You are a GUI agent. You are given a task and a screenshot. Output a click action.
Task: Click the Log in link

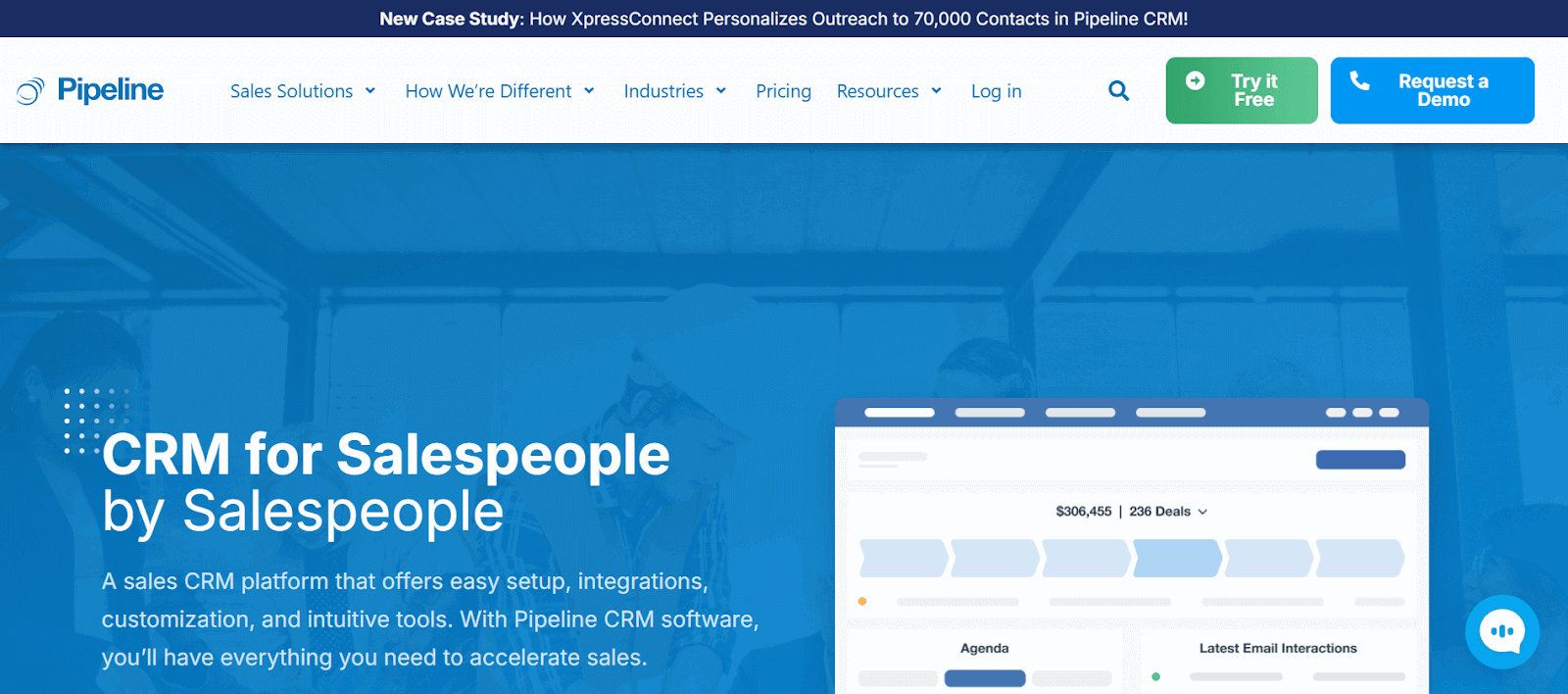pyautogui.click(x=996, y=91)
